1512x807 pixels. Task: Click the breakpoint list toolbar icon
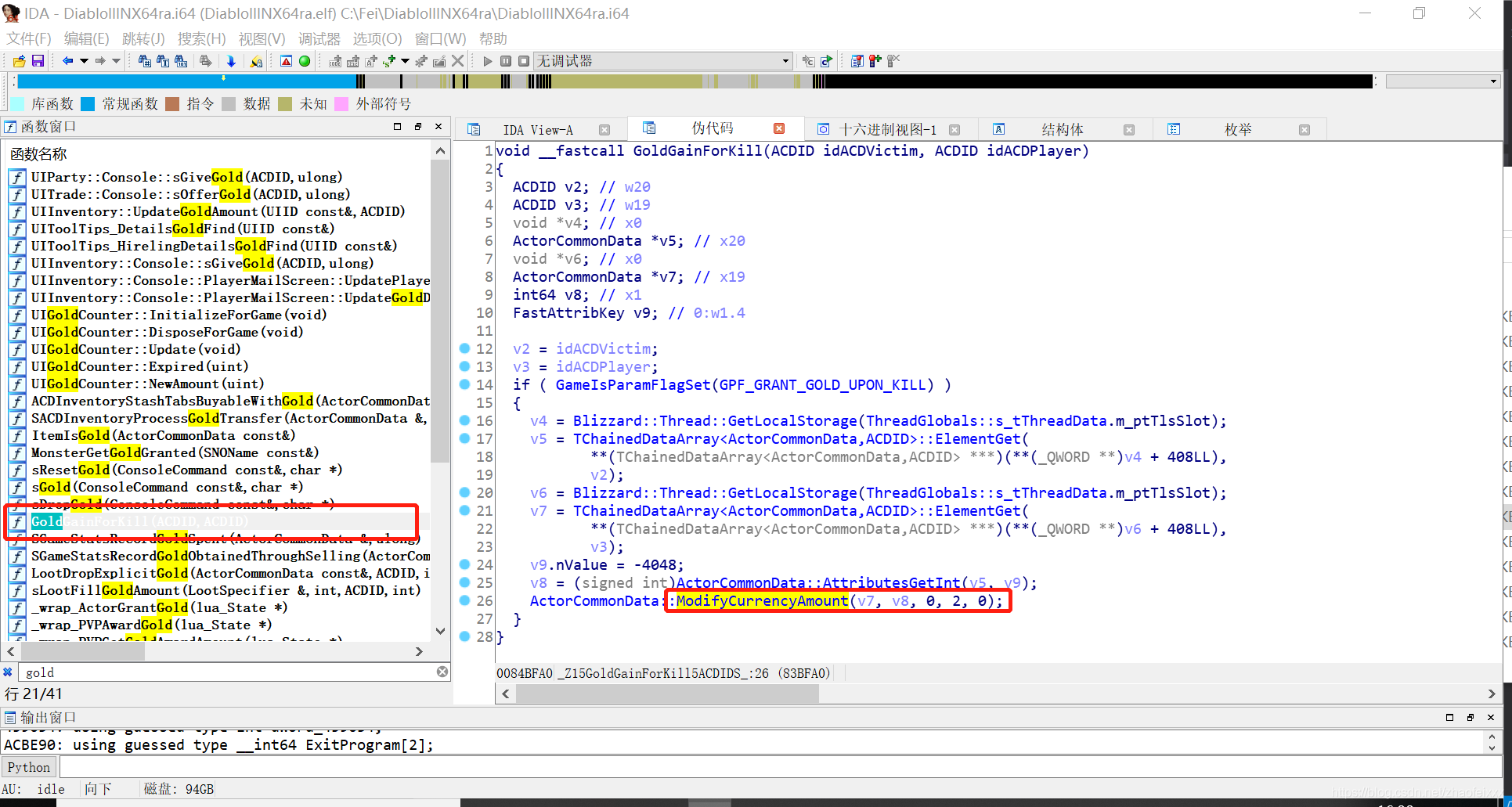[x=857, y=61]
